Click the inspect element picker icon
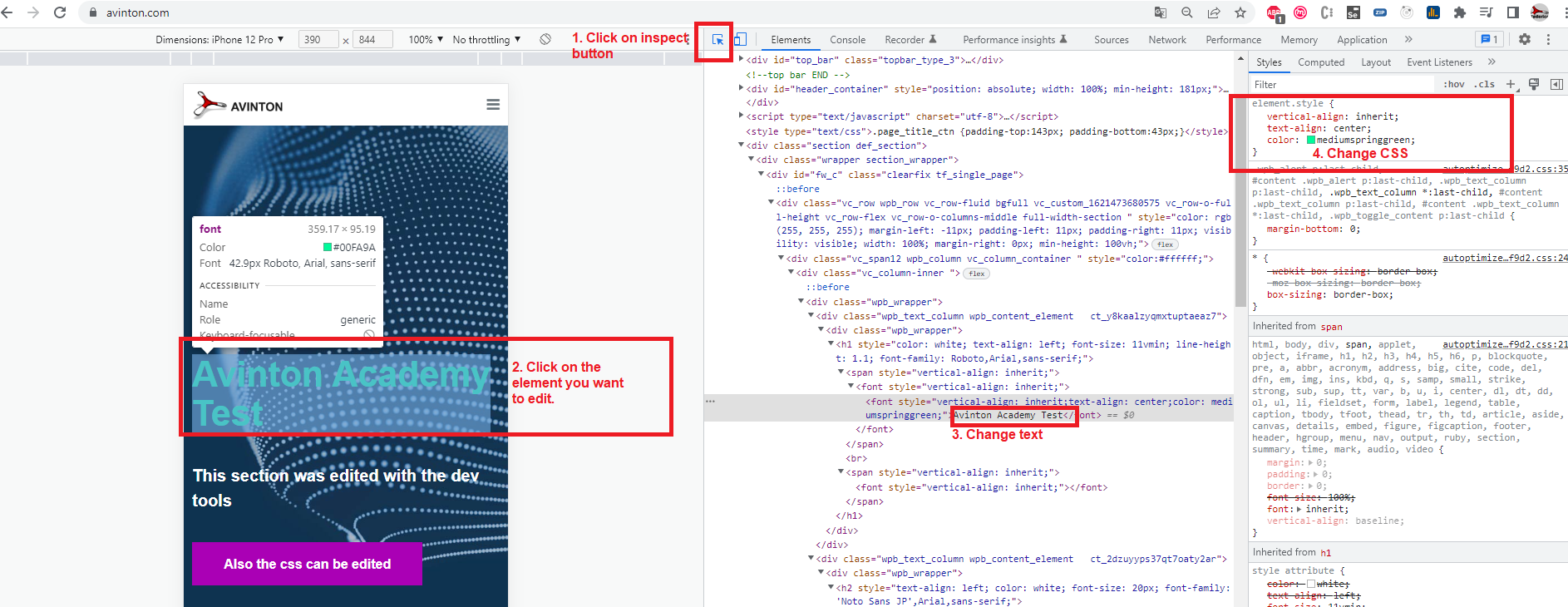The image size is (1568, 607). point(717,39)
